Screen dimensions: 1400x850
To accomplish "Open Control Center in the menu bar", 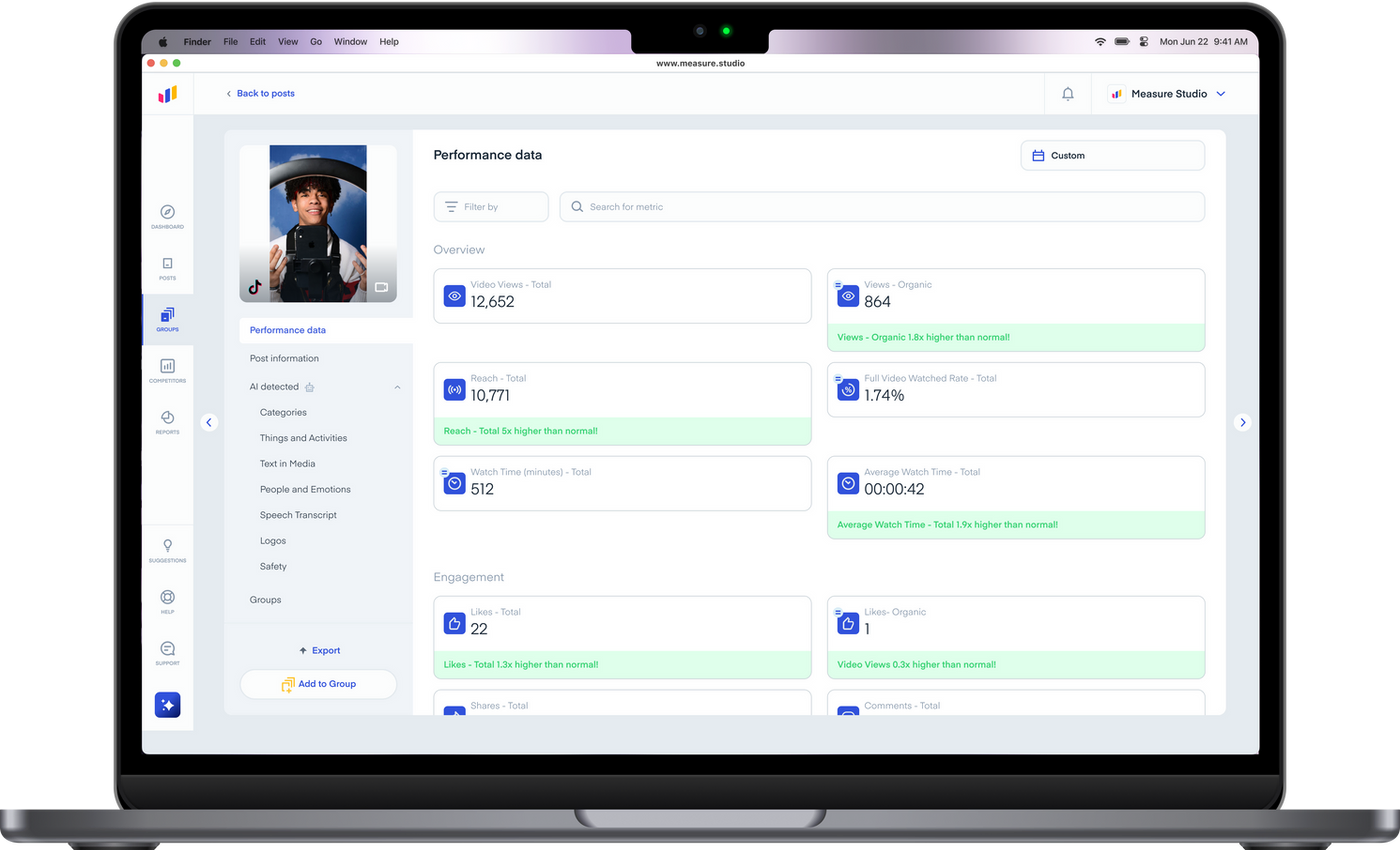I will coord(1144,42).
